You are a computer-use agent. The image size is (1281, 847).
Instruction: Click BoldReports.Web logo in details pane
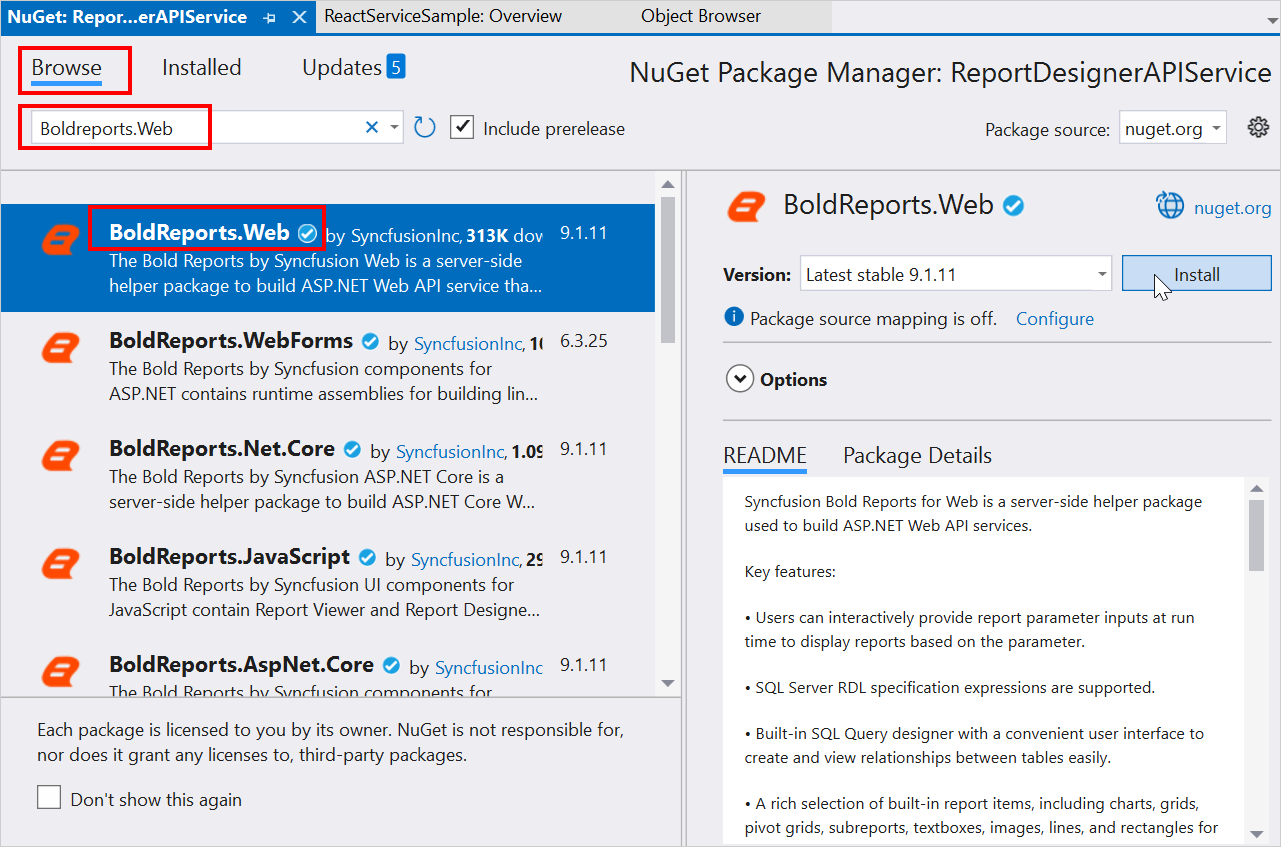coord(746,205)
